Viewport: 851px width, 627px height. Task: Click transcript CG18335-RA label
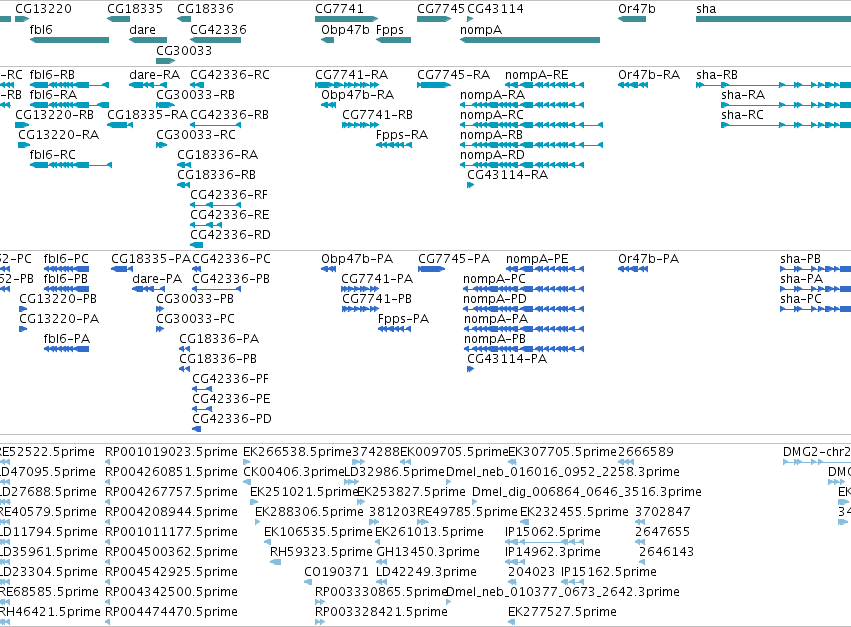click(147, 115)
